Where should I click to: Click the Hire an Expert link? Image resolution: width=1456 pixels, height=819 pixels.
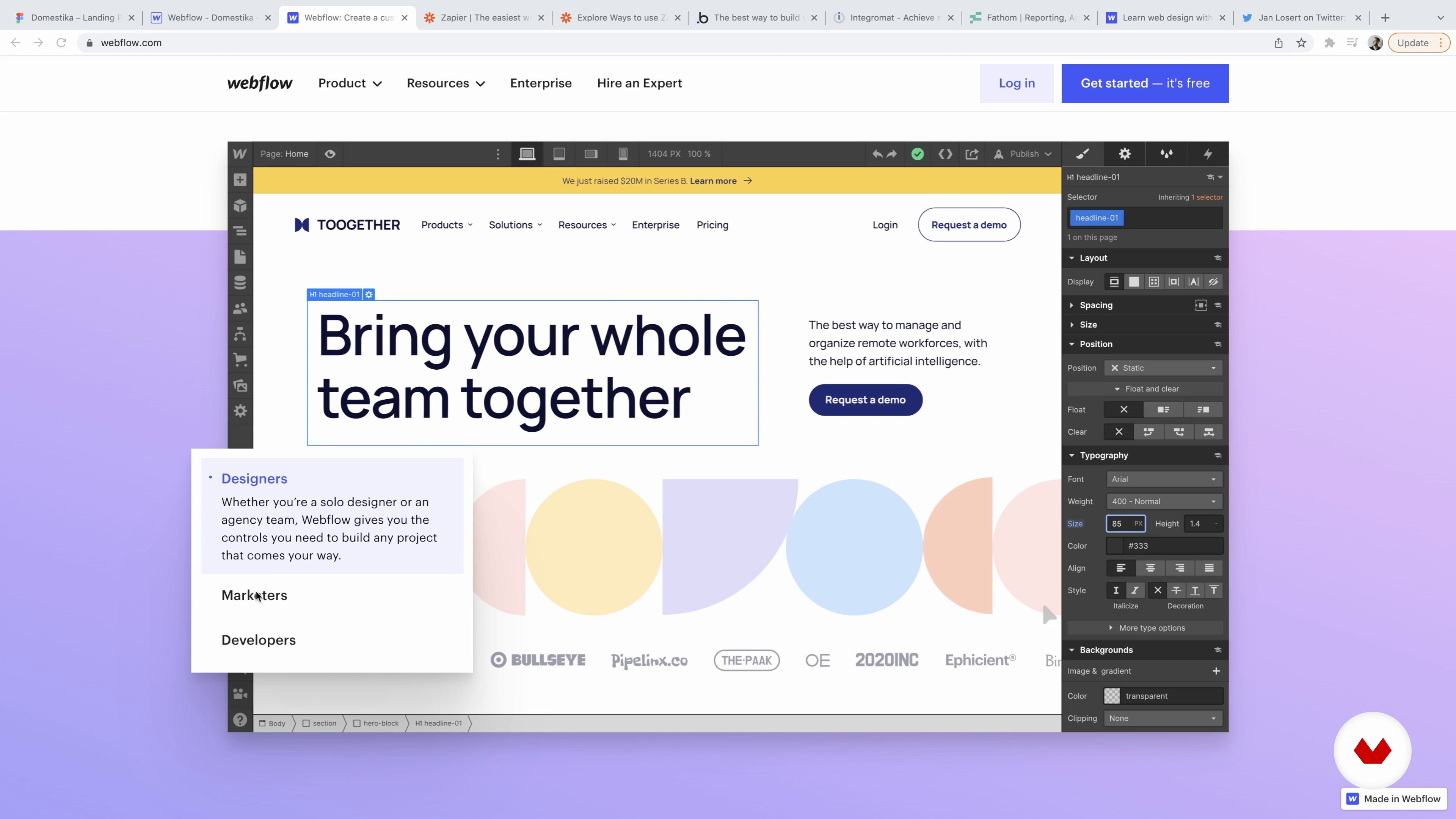[639, 83]
